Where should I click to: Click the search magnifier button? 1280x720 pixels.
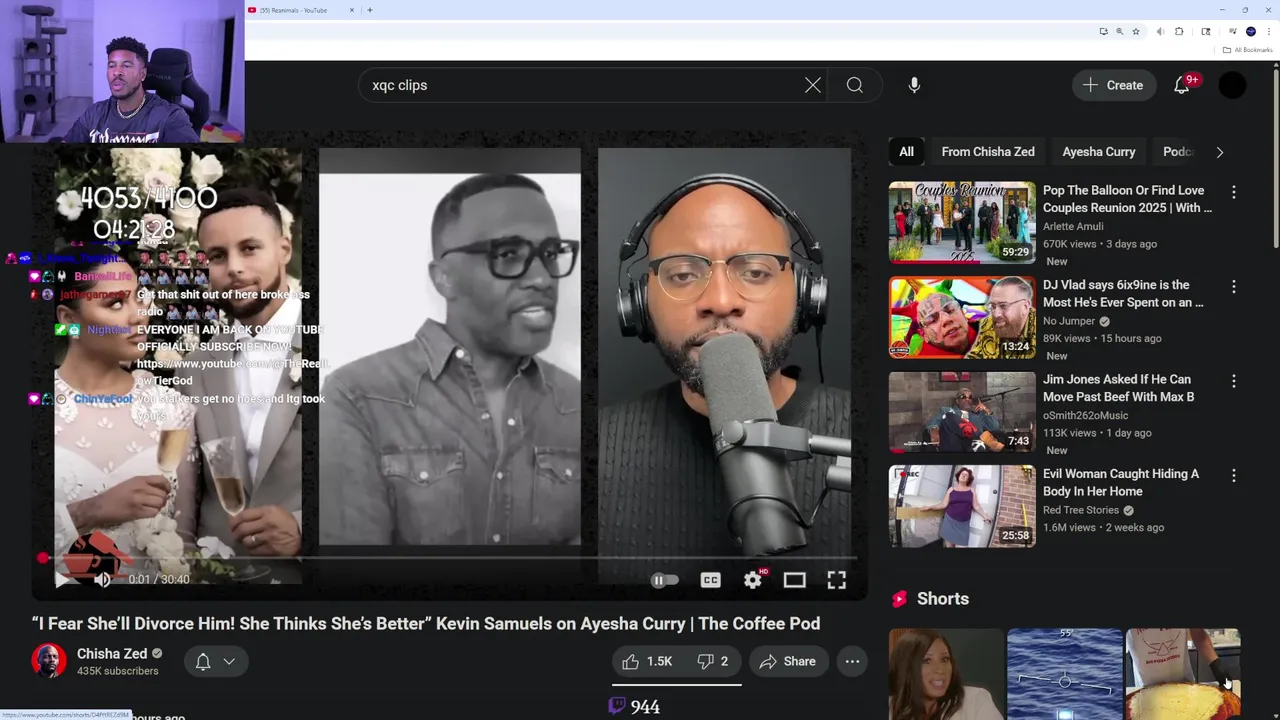pyautogui.click(x=855, y=85)
